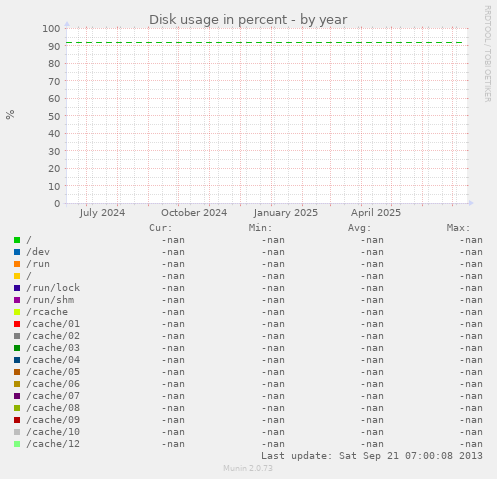Click the '/run/shm' legend label
The width and height of the screenshot is (497, 479).
point(50,300)
